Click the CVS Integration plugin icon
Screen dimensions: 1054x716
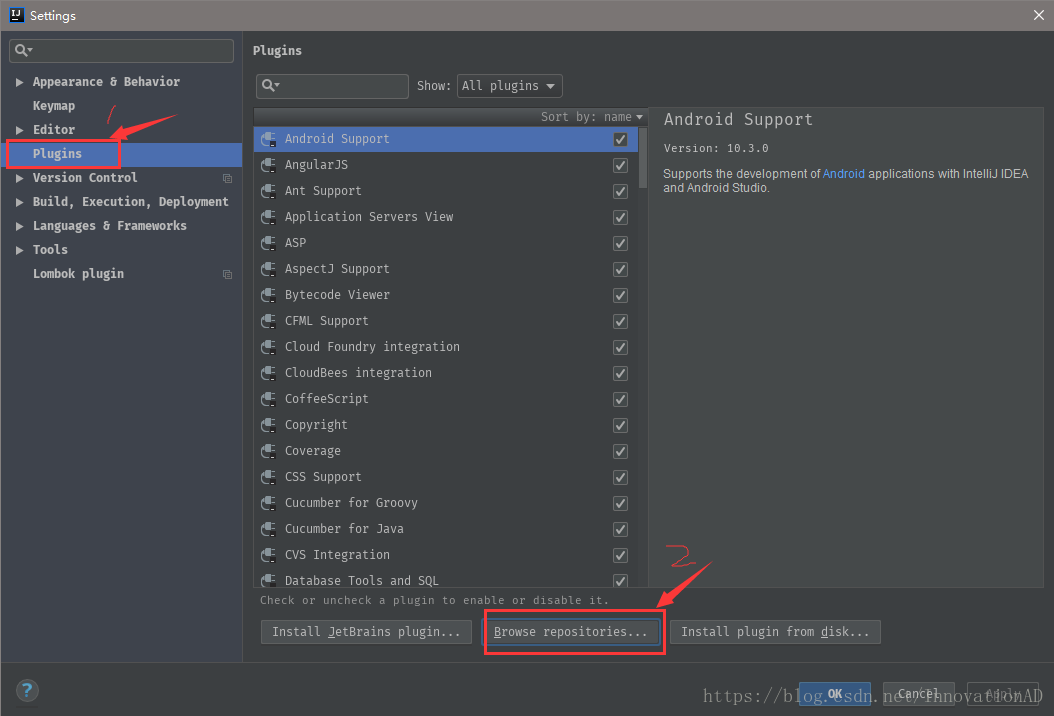[268, 555]
